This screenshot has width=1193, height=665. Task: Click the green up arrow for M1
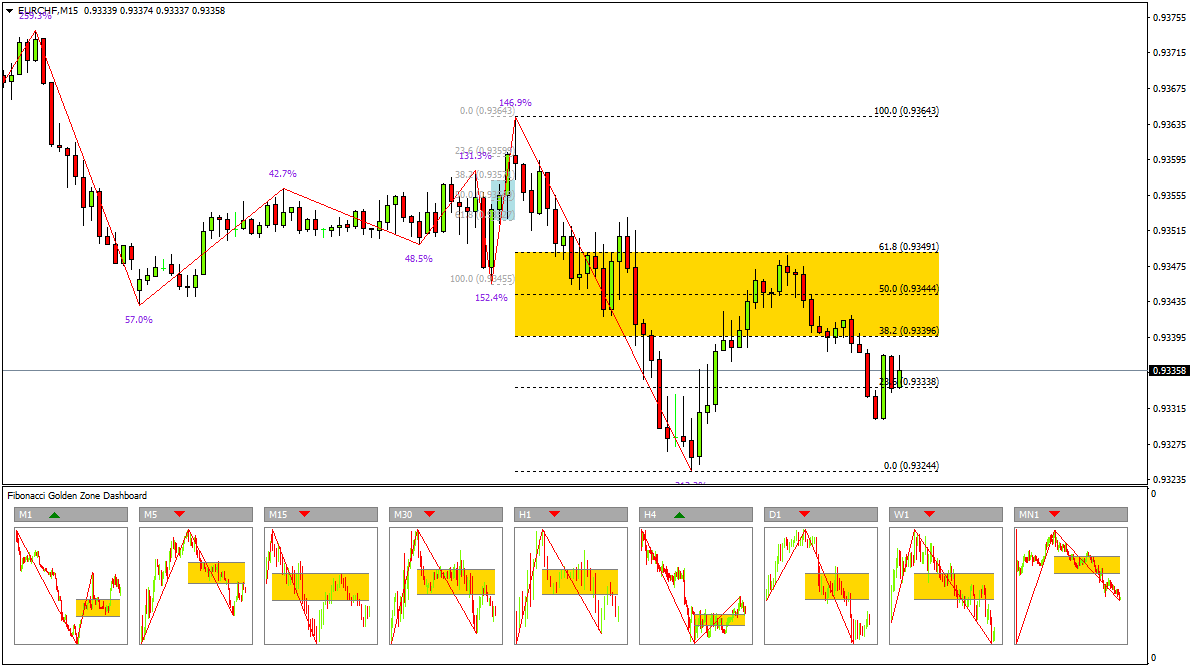pyautogui.click(x=54, y=514)
